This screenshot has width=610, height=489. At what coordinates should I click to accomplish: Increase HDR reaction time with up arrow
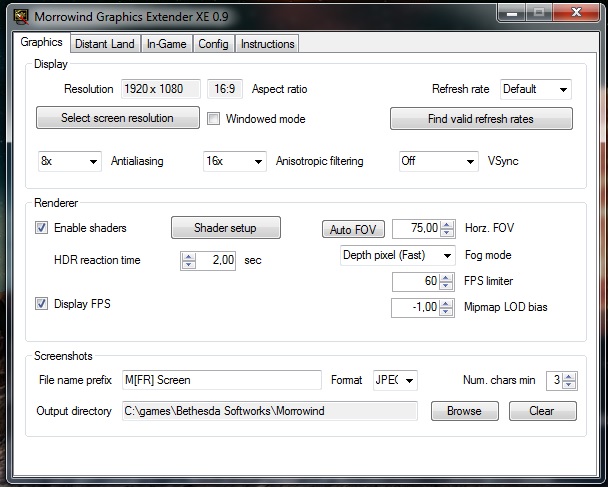(x=189, y=257)
